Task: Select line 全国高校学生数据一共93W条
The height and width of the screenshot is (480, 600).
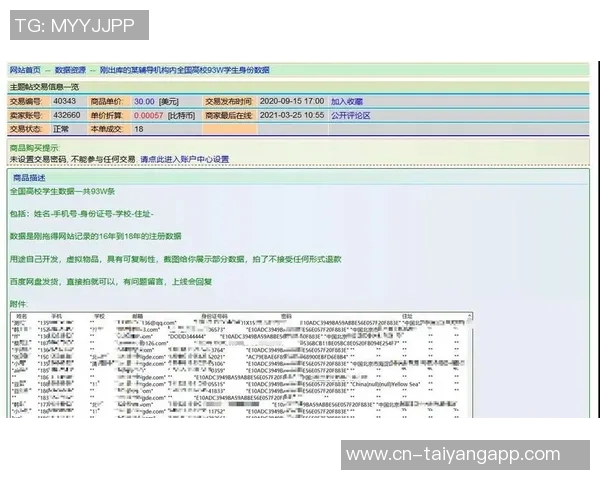Action: [62, 191]
